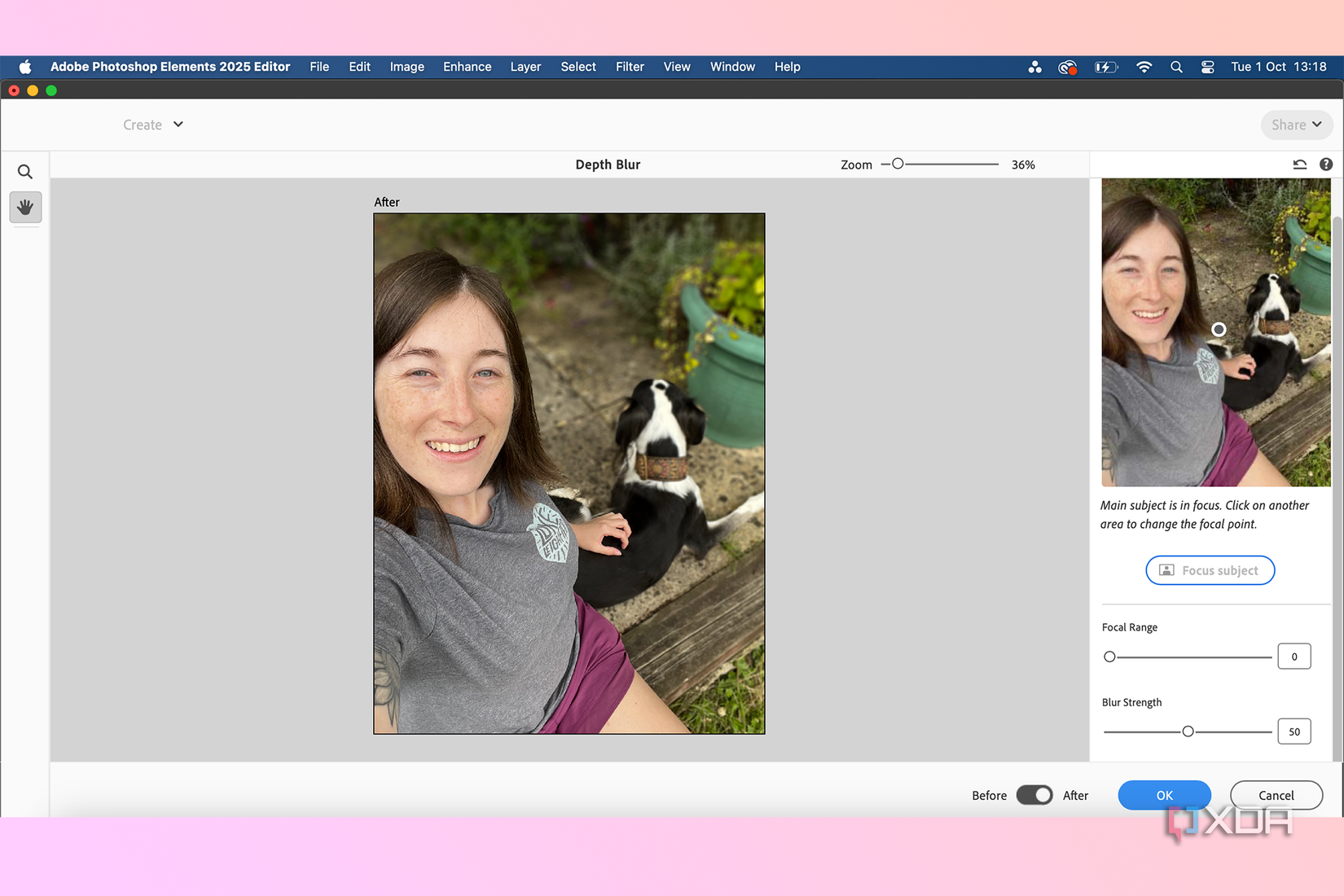
Task: Click the Spotlight search icon in the menu bar
Action: click(x=1176, y=67)
